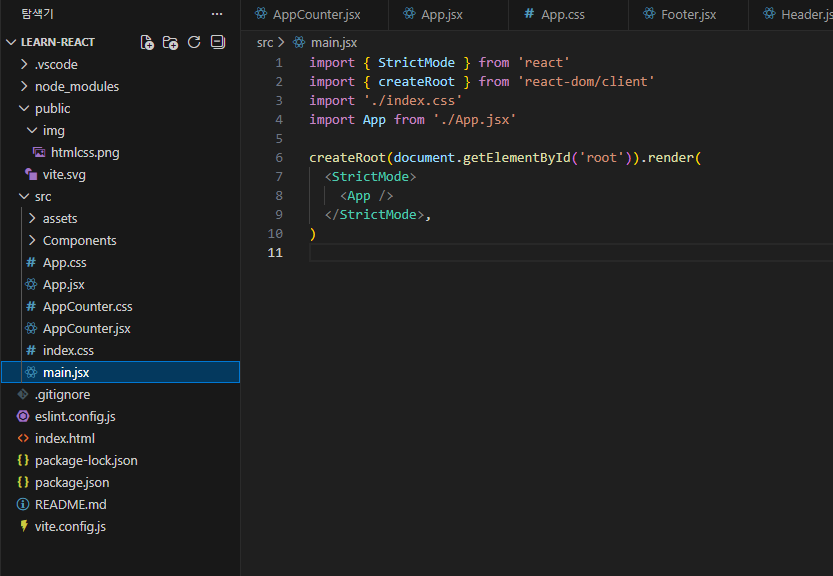Click the New Folder icon in explorer header
Image resolution: width=833 pixels, height=576 pixels.
tap(170, 42)
